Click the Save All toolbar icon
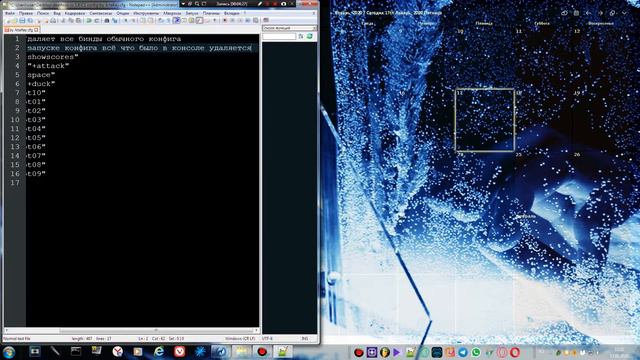 (x=30, y=20)
